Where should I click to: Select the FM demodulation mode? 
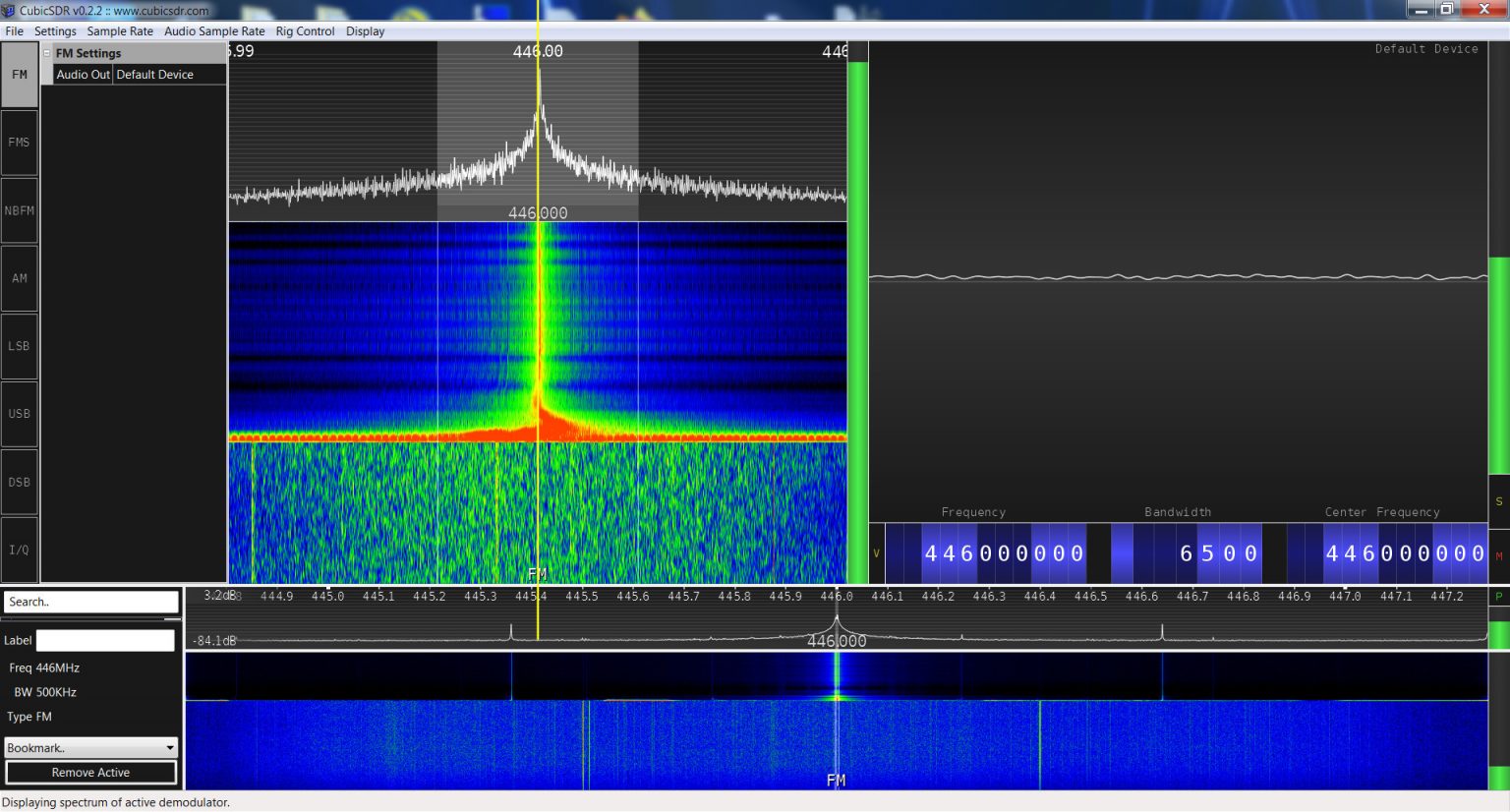tap(19, 74)
